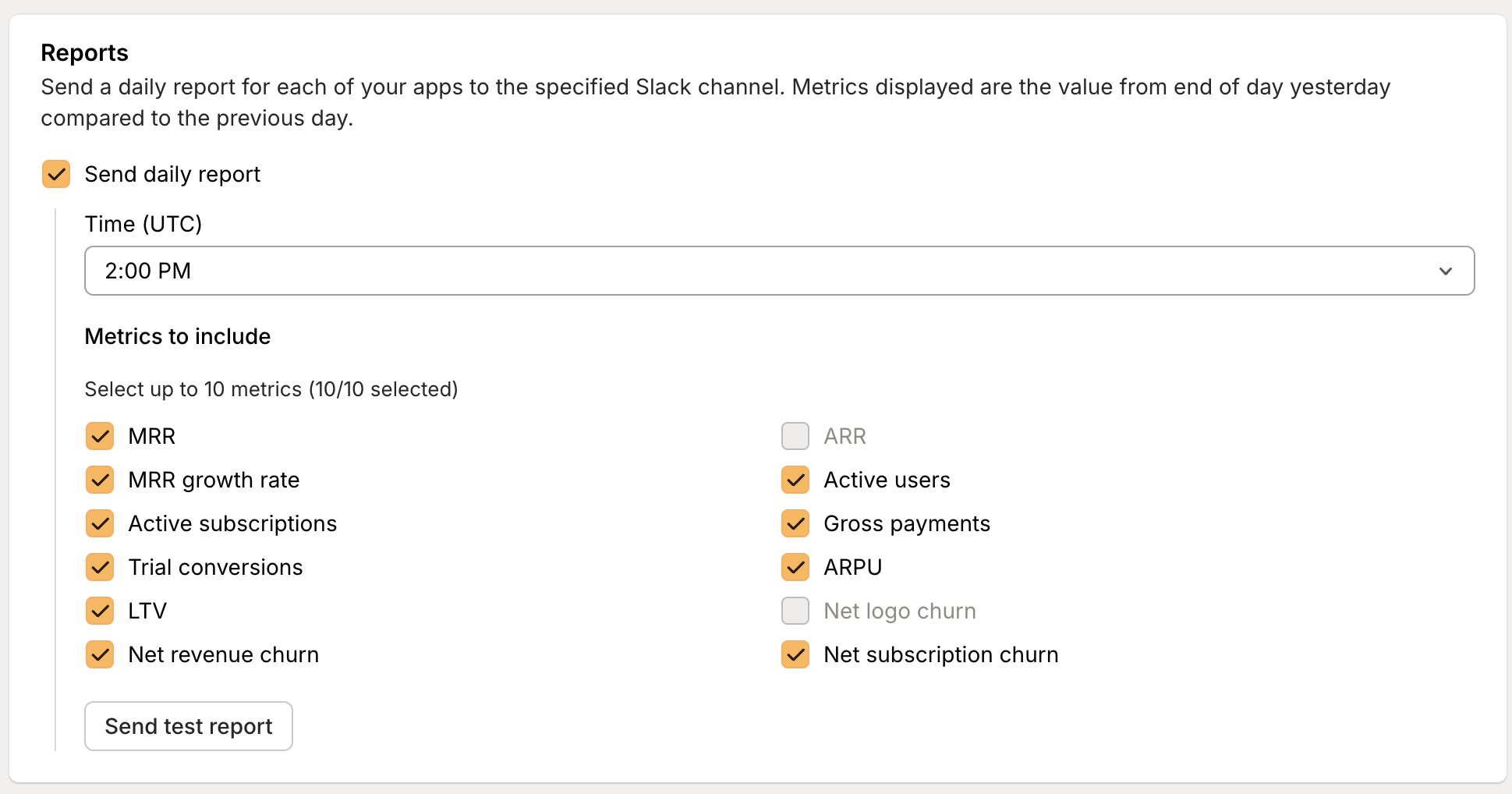The height and width of the screenshot is (794, 1512).
Task: Uncheck MRR growth rate
Action: tap(99, 480)
